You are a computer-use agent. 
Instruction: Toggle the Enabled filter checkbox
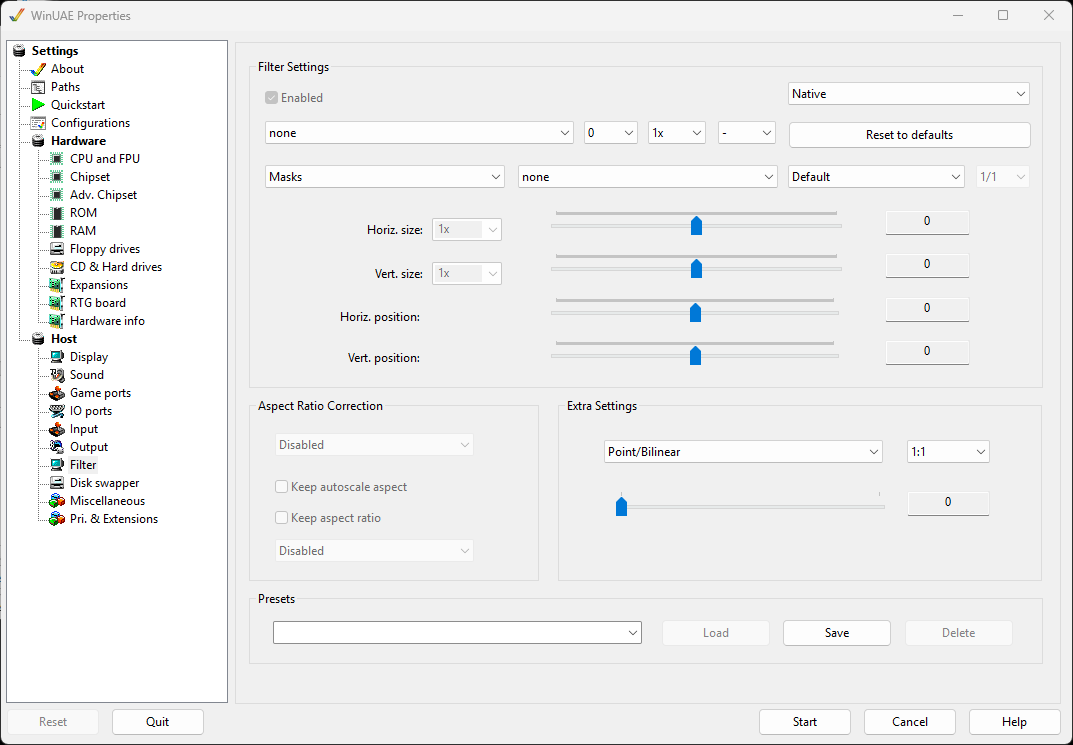pyautogui.click(x=272, y=98)
